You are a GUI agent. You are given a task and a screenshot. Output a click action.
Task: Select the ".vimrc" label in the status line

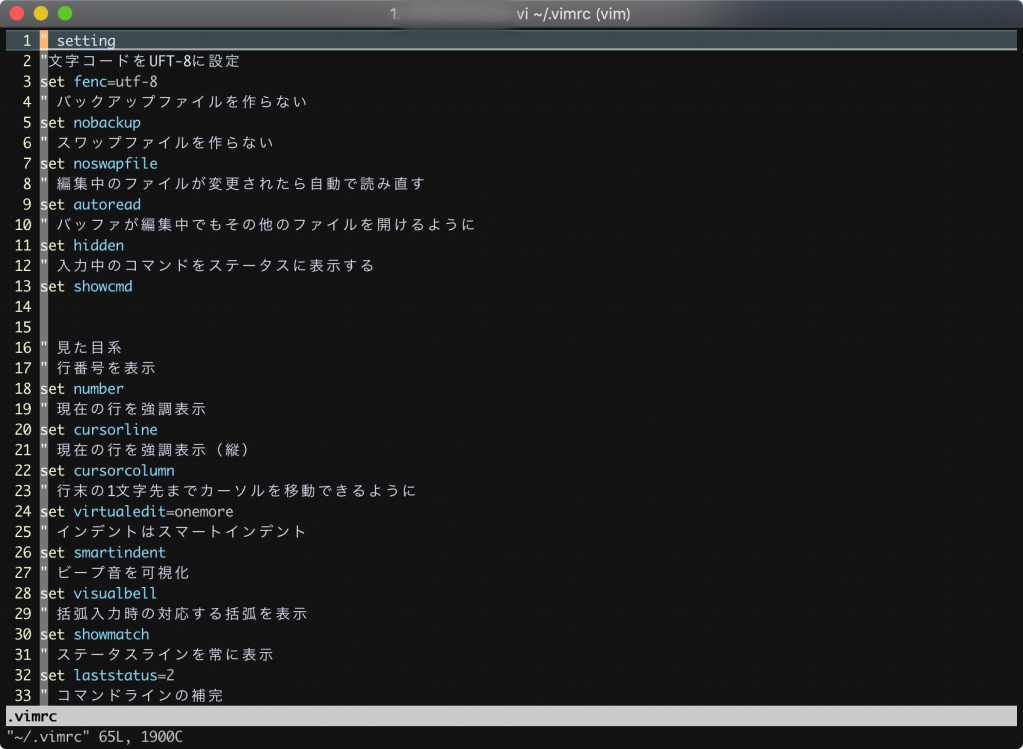pos(28,716)
